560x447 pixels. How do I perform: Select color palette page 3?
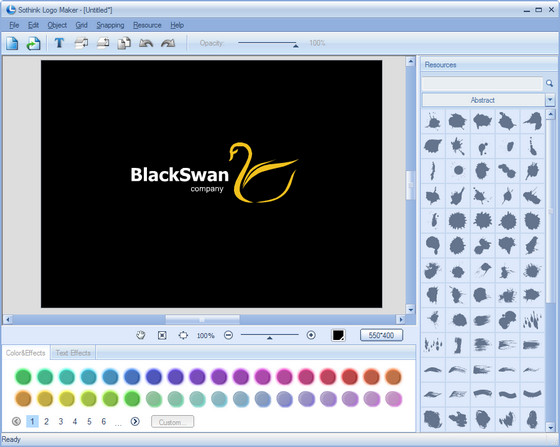point(61,422)
